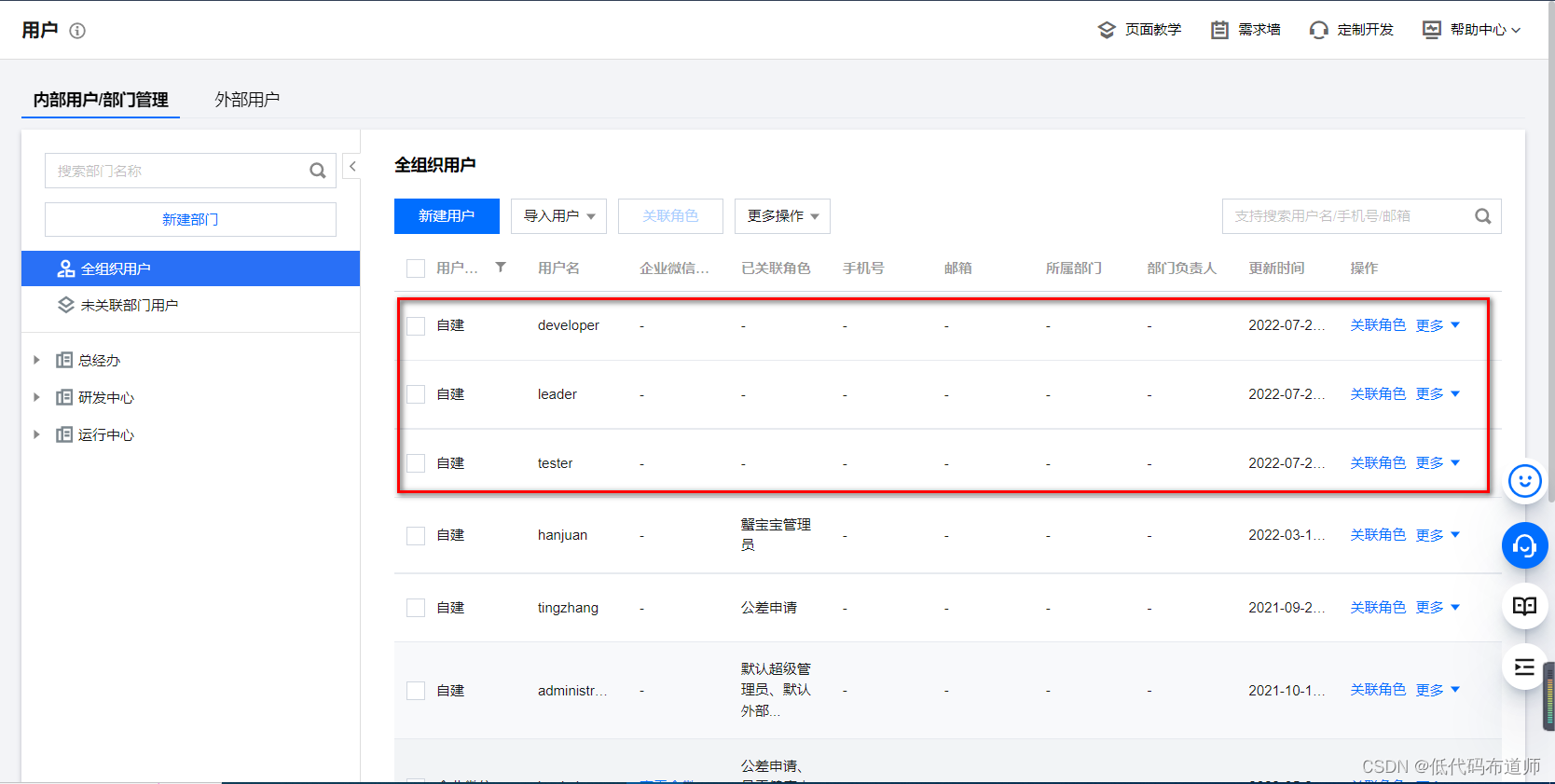Expand the 研发中心 tree node

point(36,397)
